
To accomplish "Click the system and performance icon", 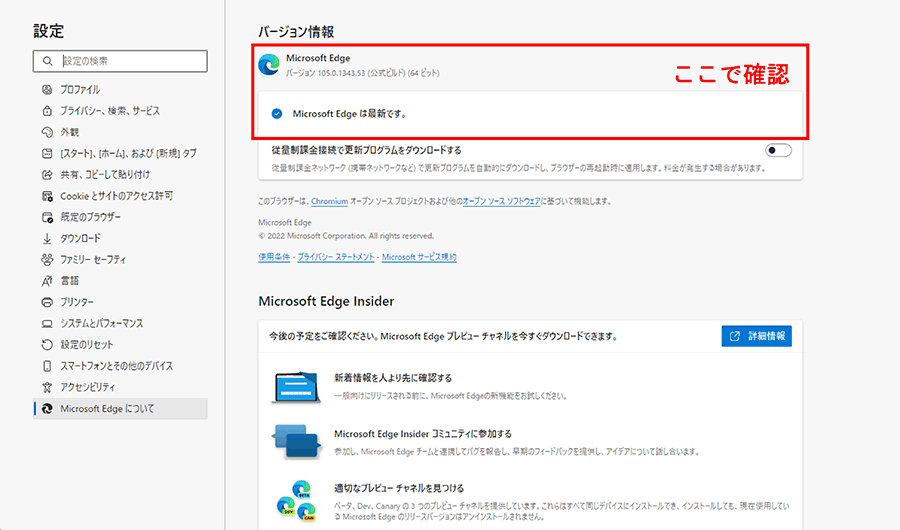I will 47,323.
